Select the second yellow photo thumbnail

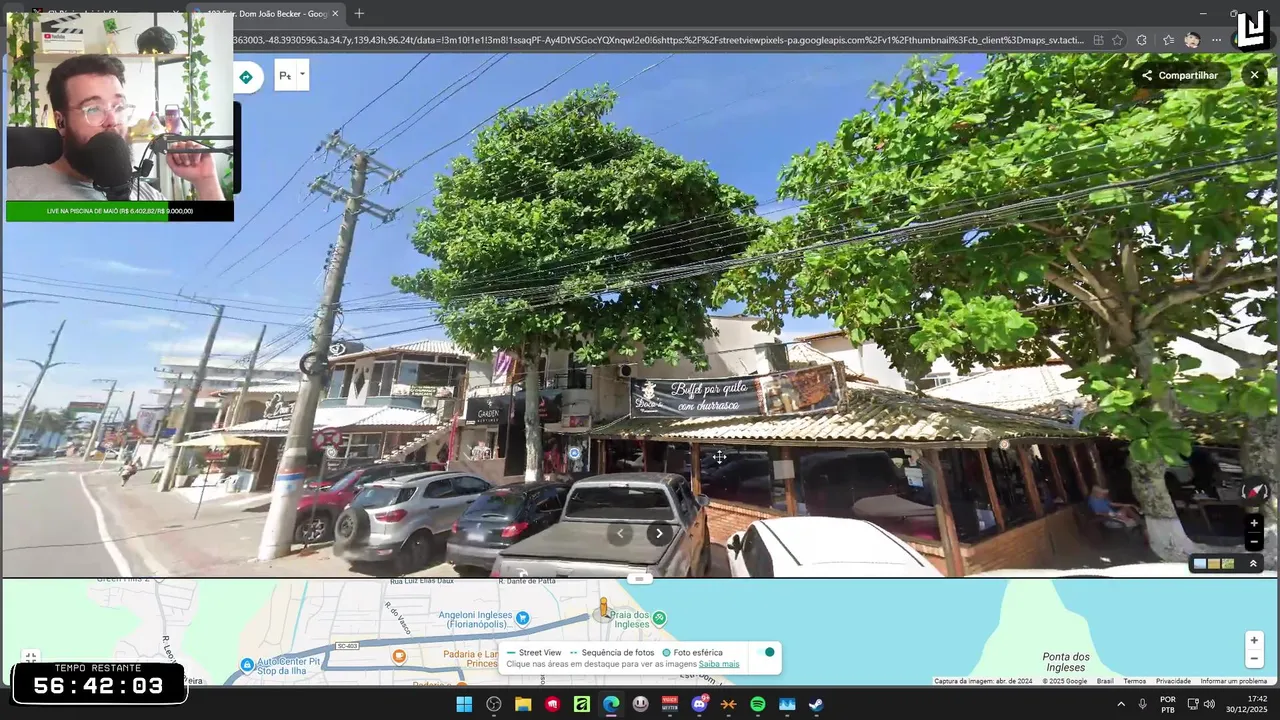1214,564
